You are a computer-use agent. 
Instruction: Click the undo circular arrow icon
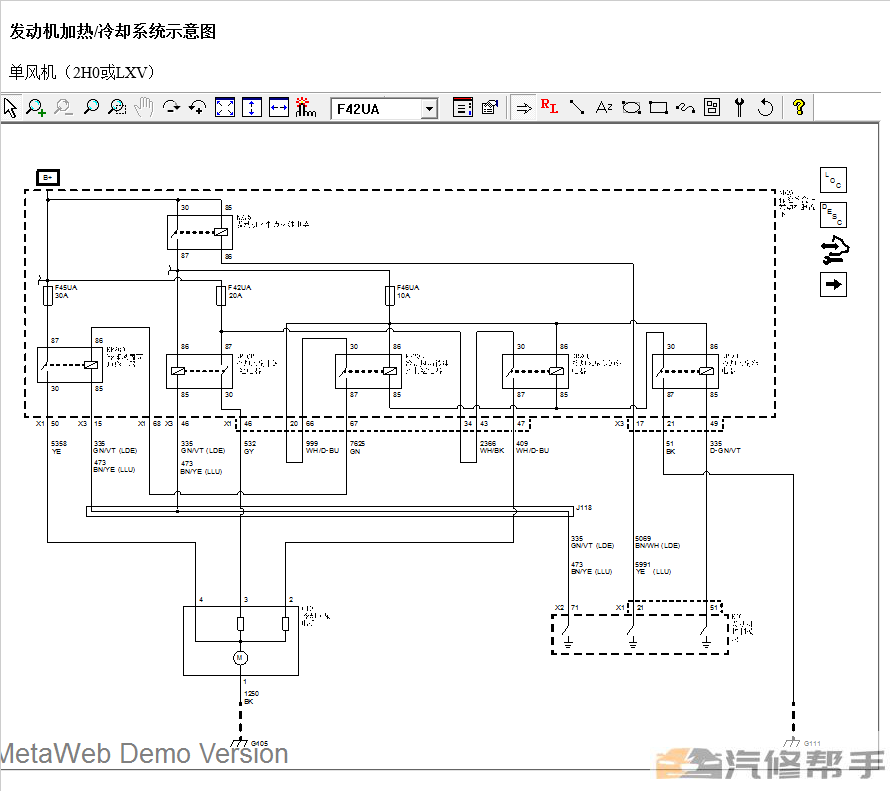766,107
